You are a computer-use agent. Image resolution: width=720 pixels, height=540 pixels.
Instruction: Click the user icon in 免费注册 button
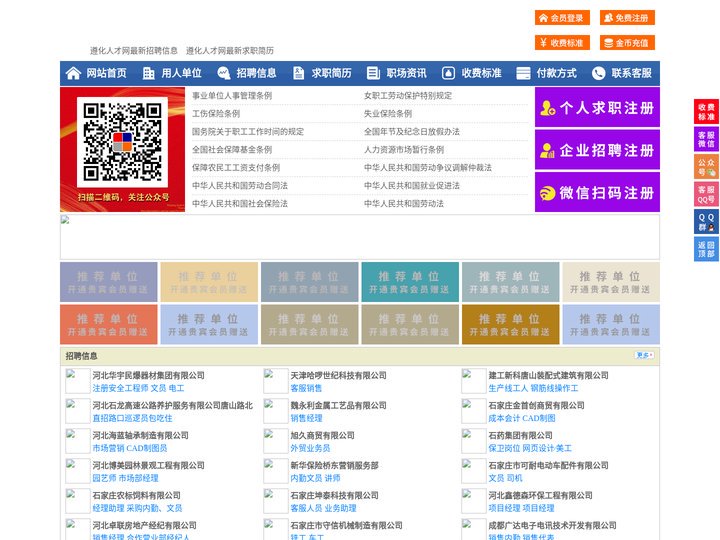click(x=608, y=18)
